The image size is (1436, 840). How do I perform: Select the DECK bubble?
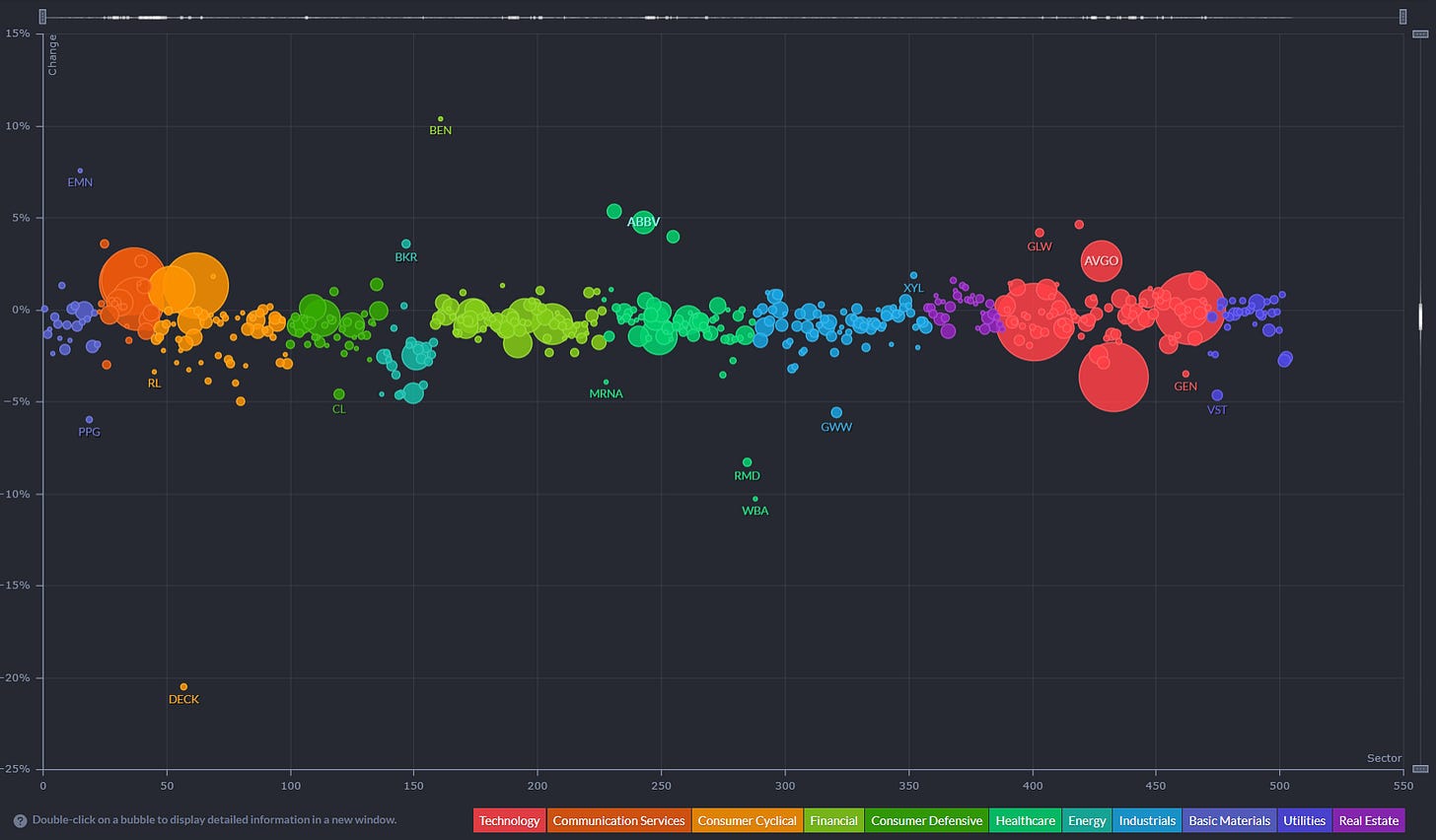(183, 687)
